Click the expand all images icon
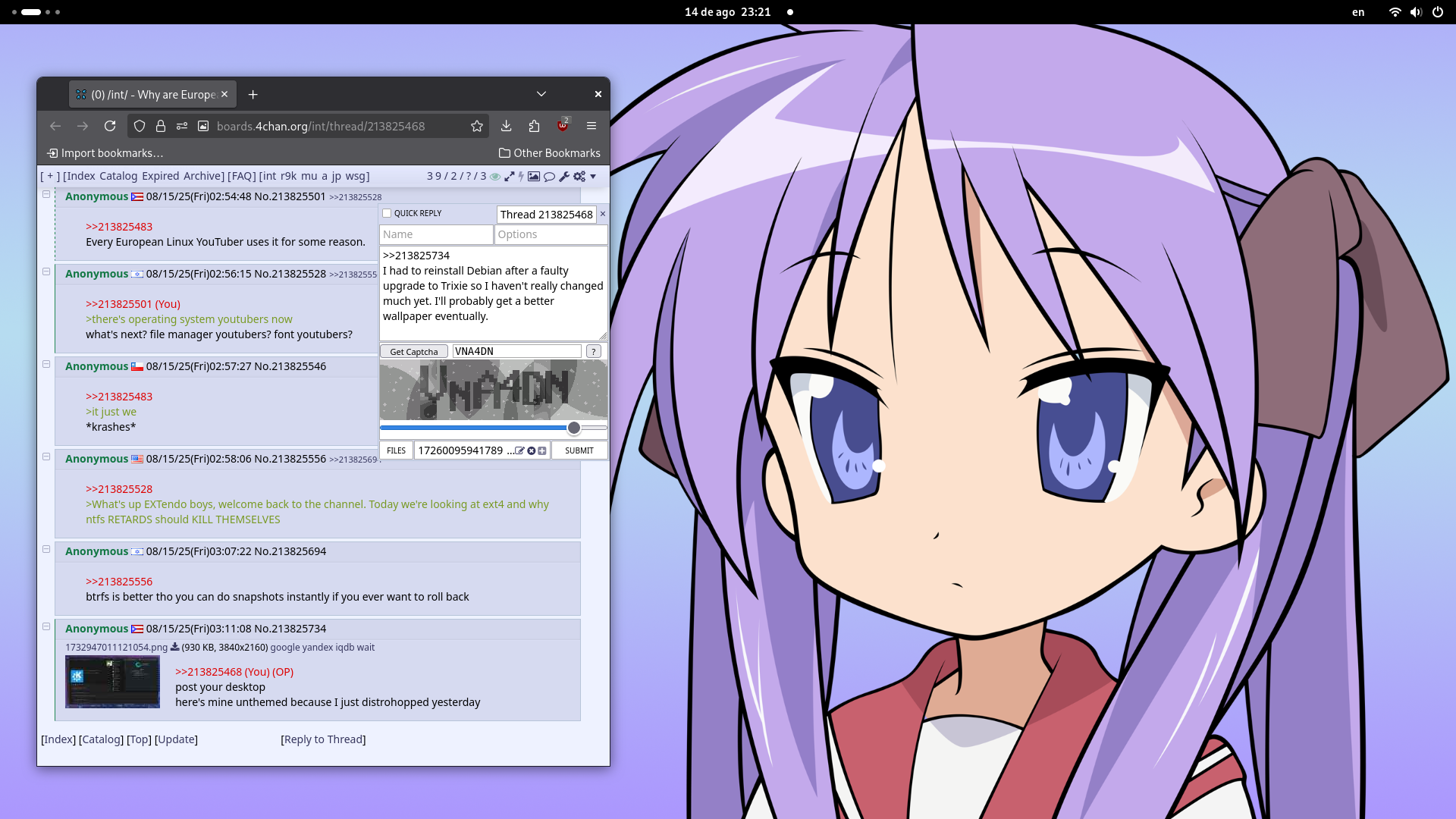The width and height of the screenshot is (1456, 819). point(510,177)
